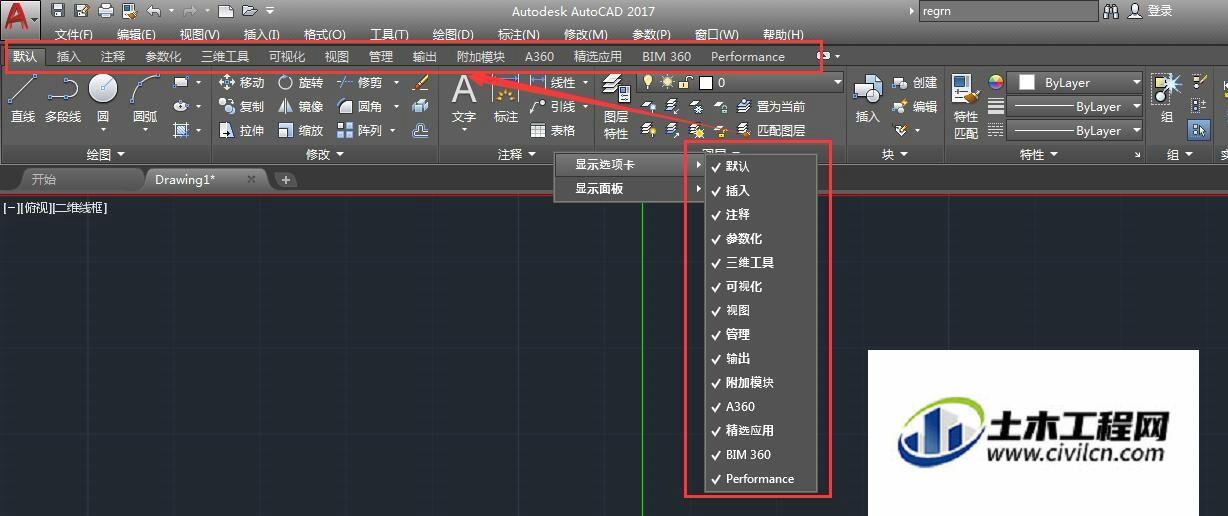Select the Rotate (旋转) tool
The width and height of the screenshot is (1228, 516).
[x=300, y=83]
